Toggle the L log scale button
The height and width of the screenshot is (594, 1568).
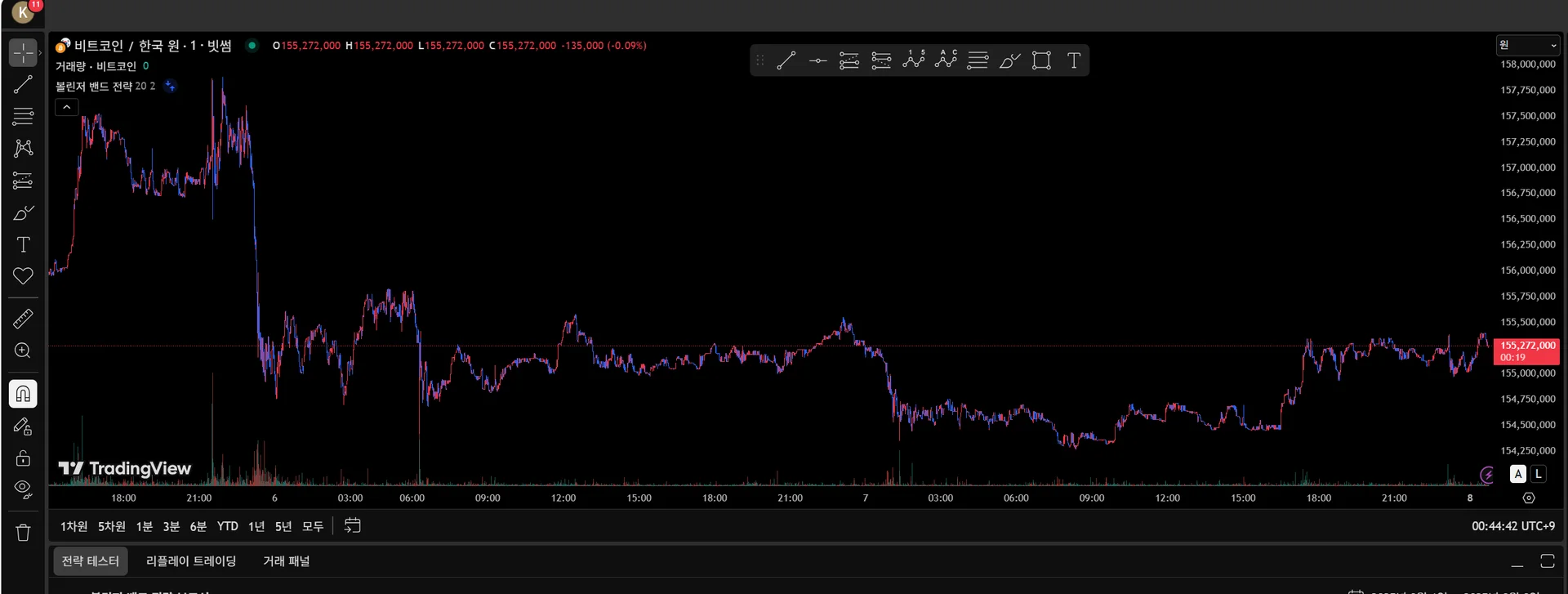[1539, 474]
